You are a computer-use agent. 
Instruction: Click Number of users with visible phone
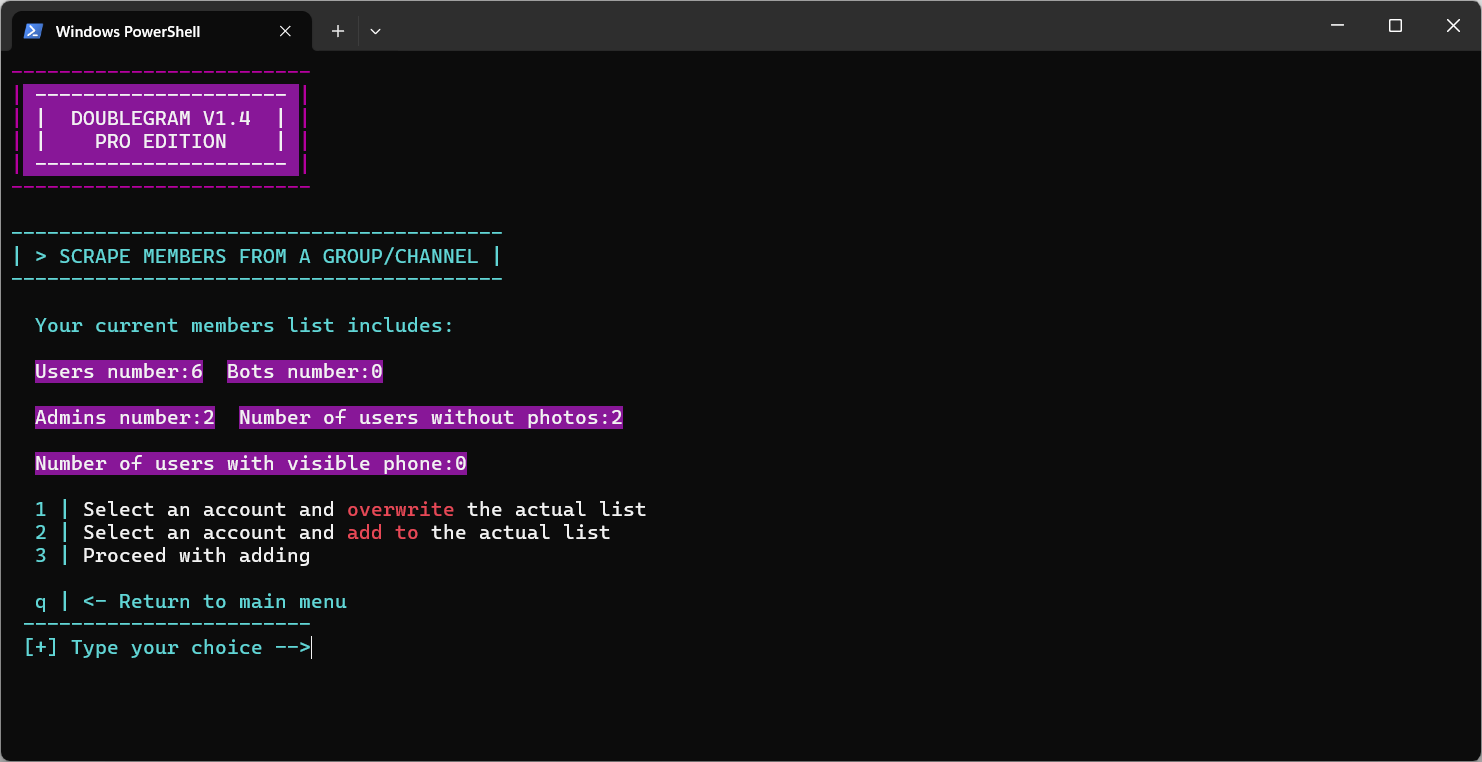[251, 464]
